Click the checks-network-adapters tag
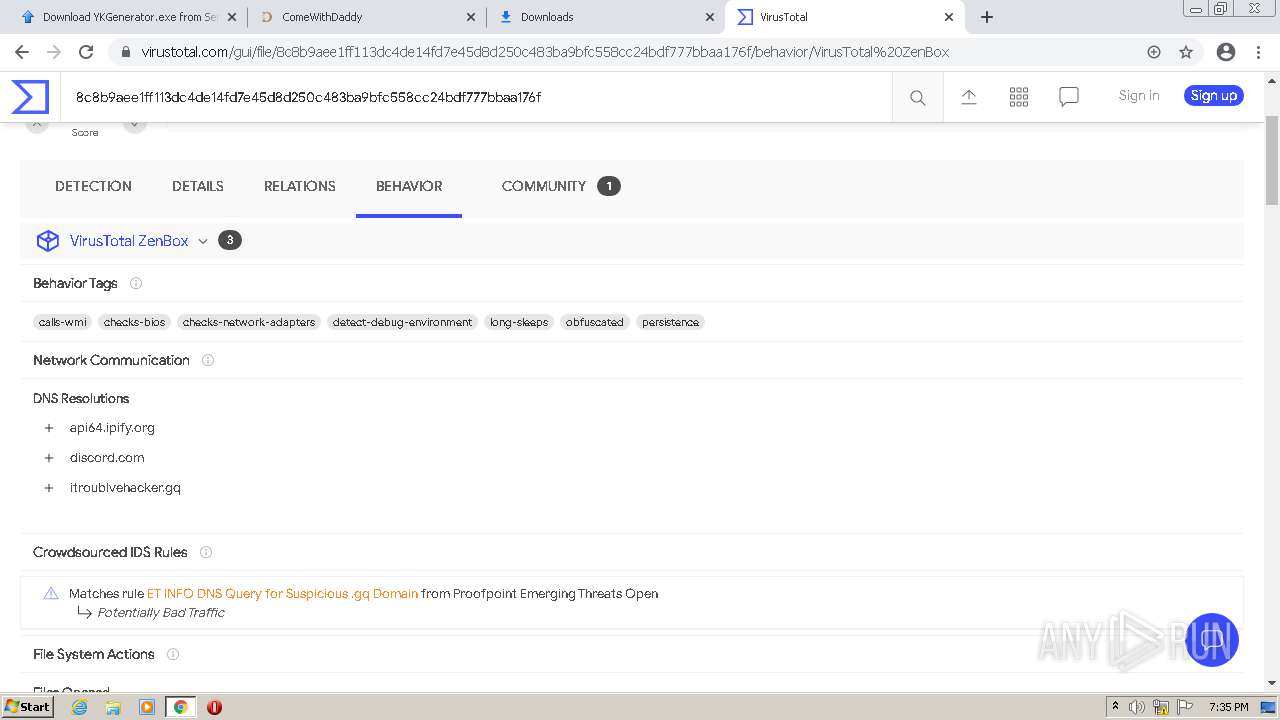The height and width of the screenshot is (720, 1280). [249, 322]
